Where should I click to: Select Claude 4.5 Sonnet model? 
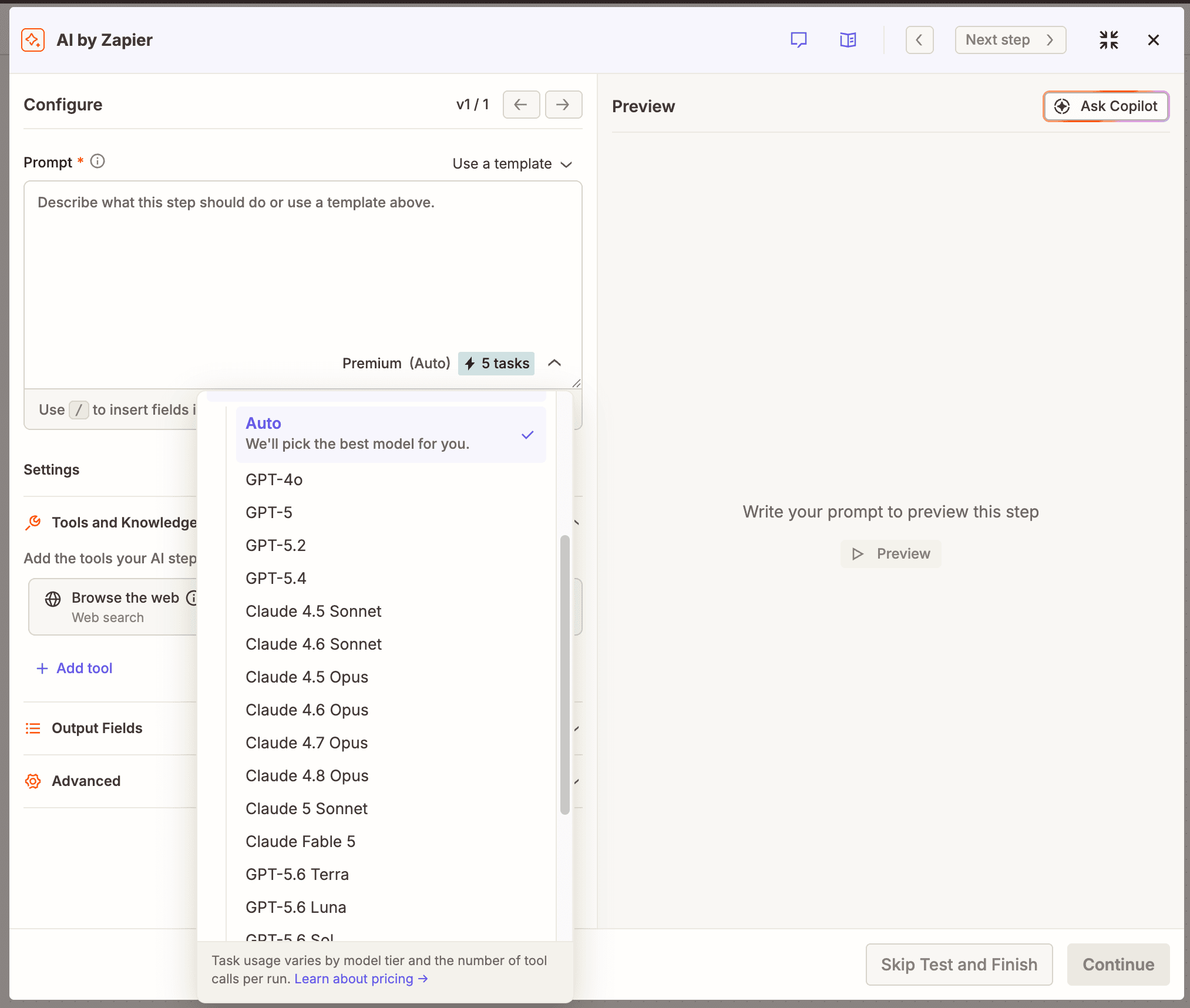[x=391, y=611]
